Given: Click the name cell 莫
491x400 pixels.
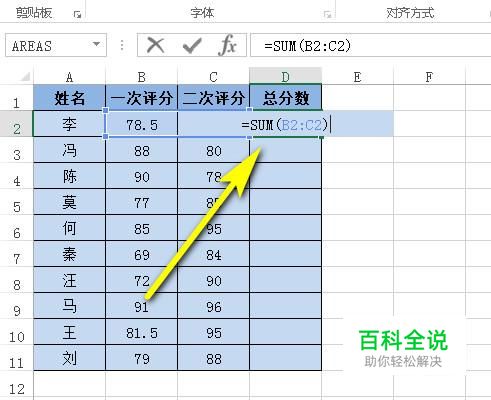Looking at the screenshot, I should coord(69,202).
